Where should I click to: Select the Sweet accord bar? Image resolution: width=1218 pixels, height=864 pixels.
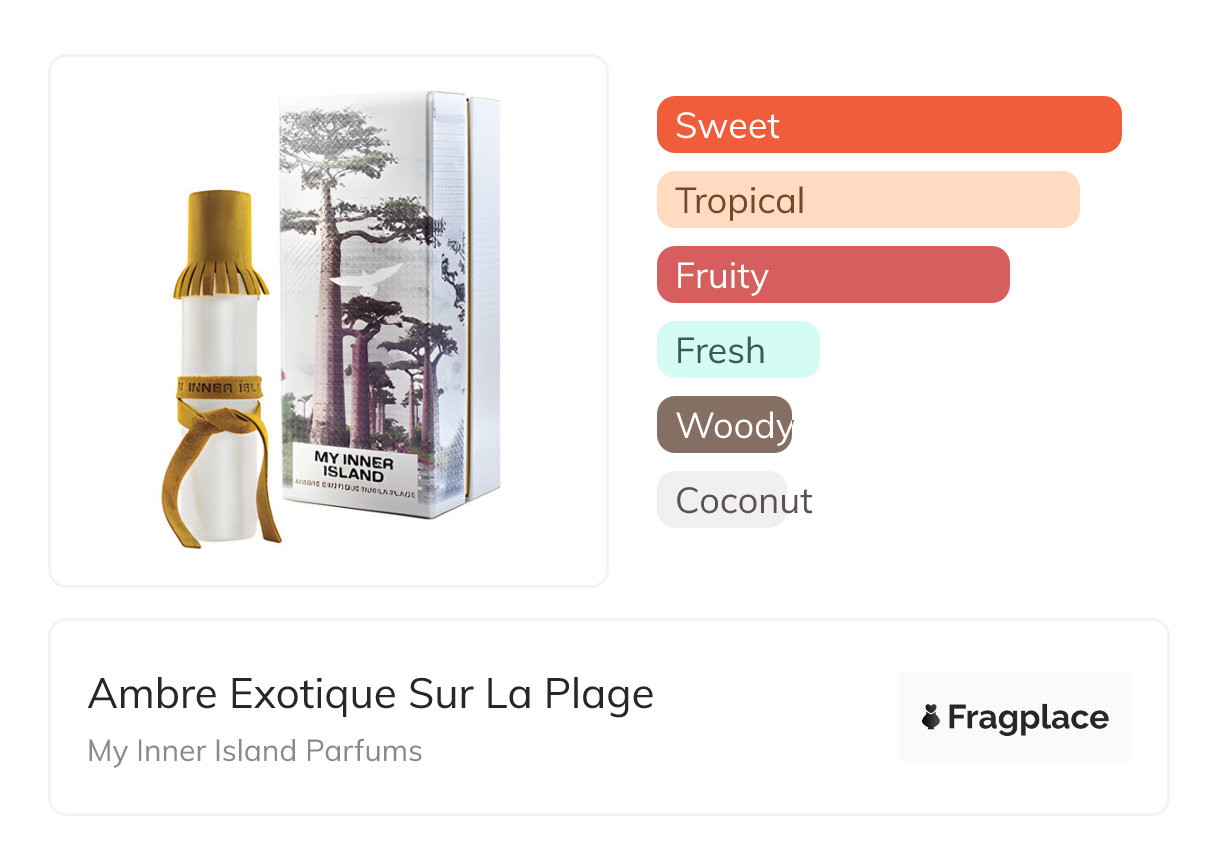(889, 125)
